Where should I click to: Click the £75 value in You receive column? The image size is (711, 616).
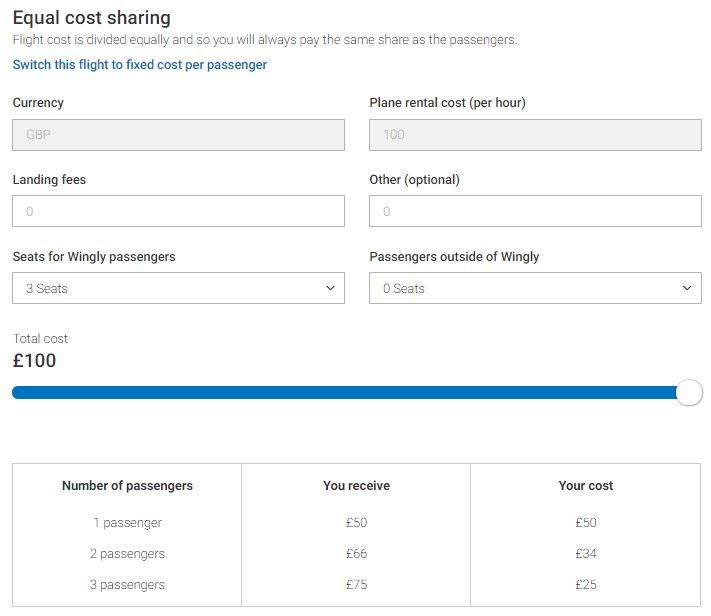(356, 584)
